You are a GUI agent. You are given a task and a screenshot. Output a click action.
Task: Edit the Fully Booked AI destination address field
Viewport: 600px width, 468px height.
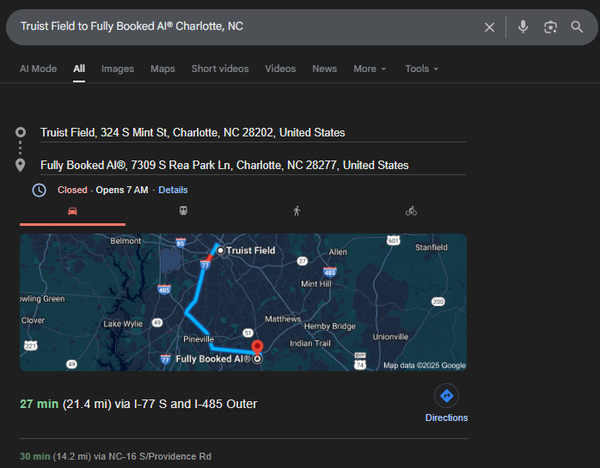click(x=253, y=165)
